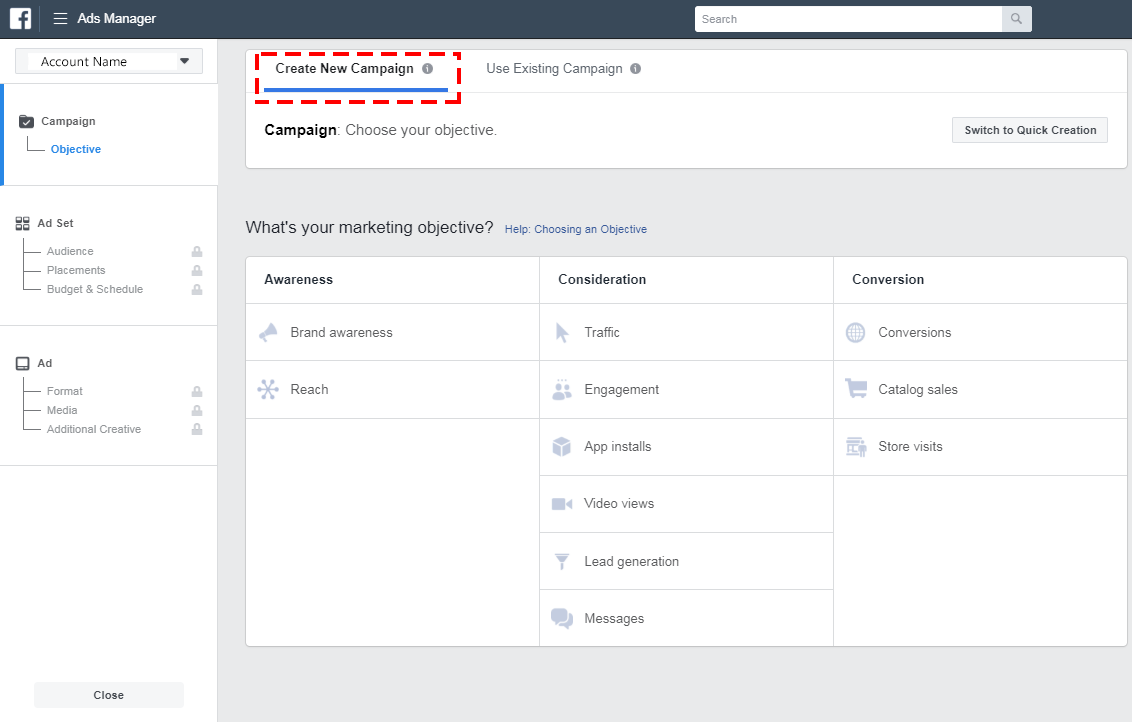Choose the Video views objective label
Screen dimensions: 1132x722
(x=619, y=503)
